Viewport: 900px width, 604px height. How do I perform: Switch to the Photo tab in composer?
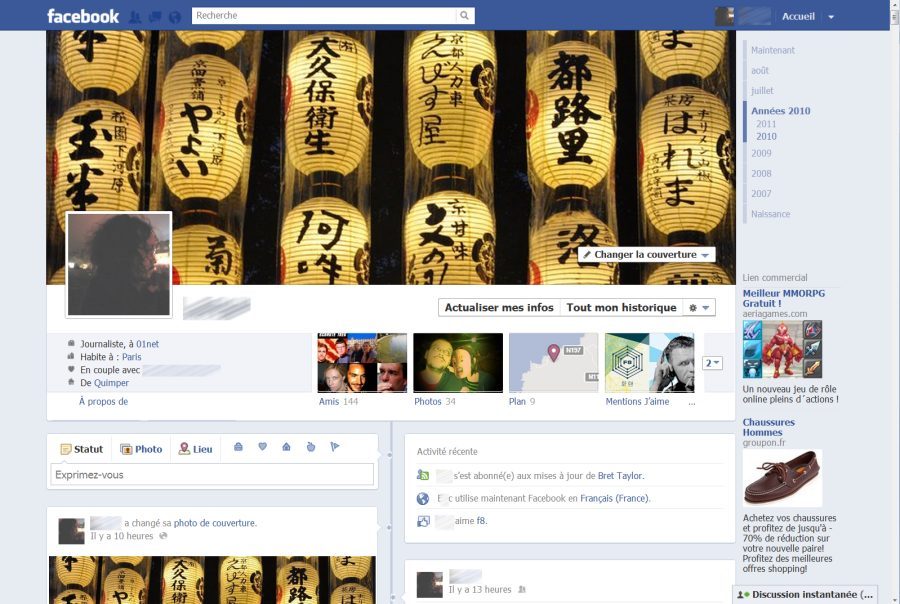141,449
